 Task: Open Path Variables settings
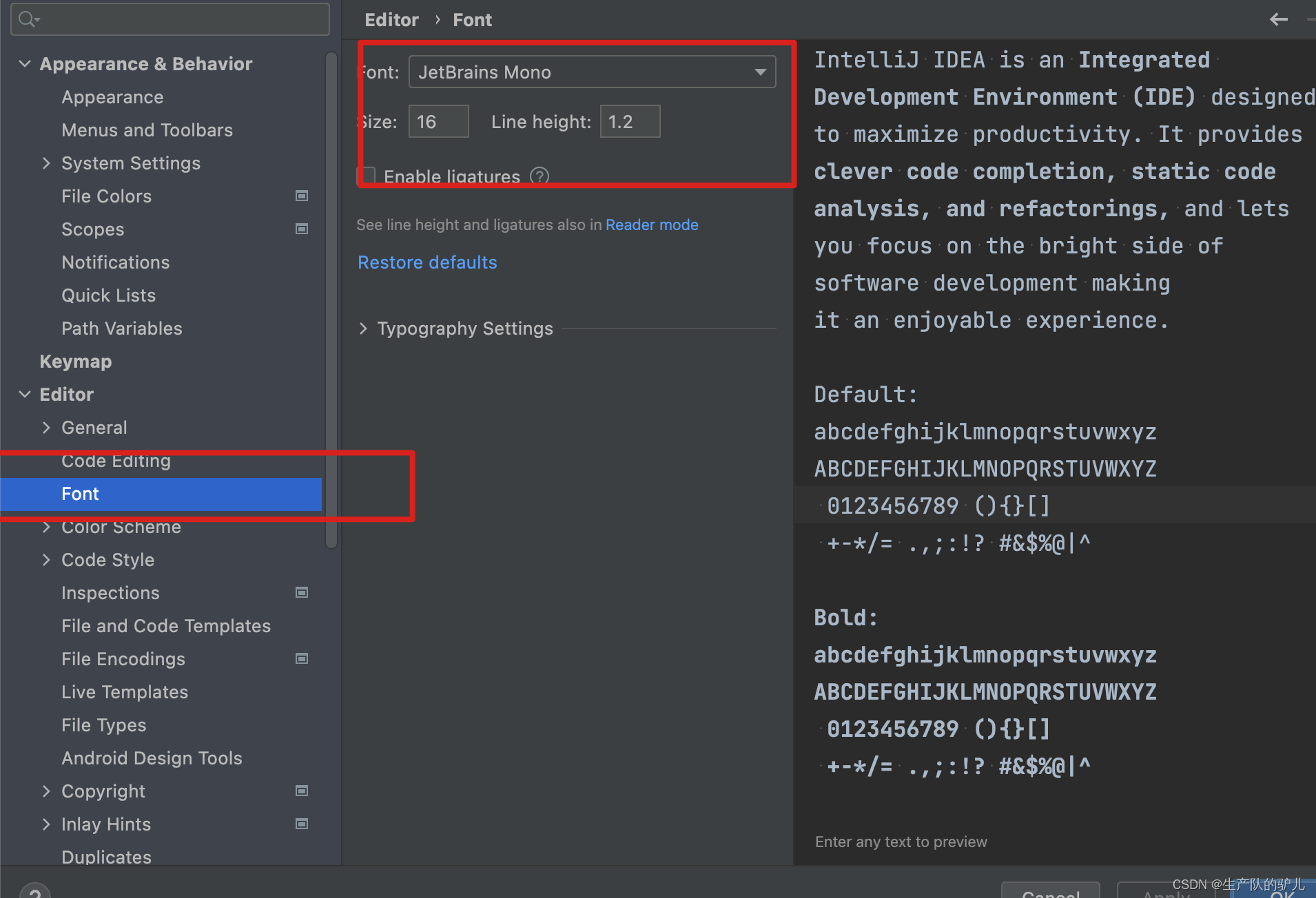pyautogui.click(x=121, y=328)
